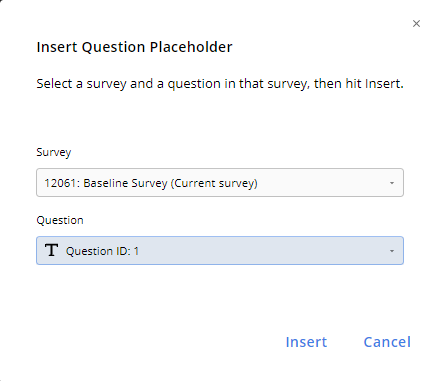The height and width of the screenshot is (381, 436).
Task: Click Cancel to dismiss the dialog
Action: click(x=387, y=342)
